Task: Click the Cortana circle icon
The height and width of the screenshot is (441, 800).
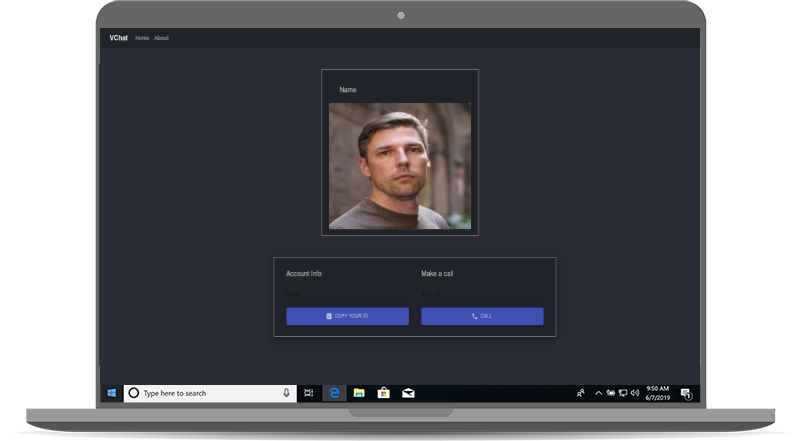Action: click(134, 393)
